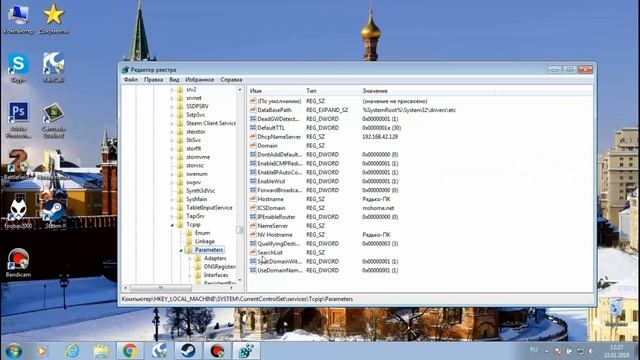
Task: Select the Domain value icon
Action: coord(253,146)
